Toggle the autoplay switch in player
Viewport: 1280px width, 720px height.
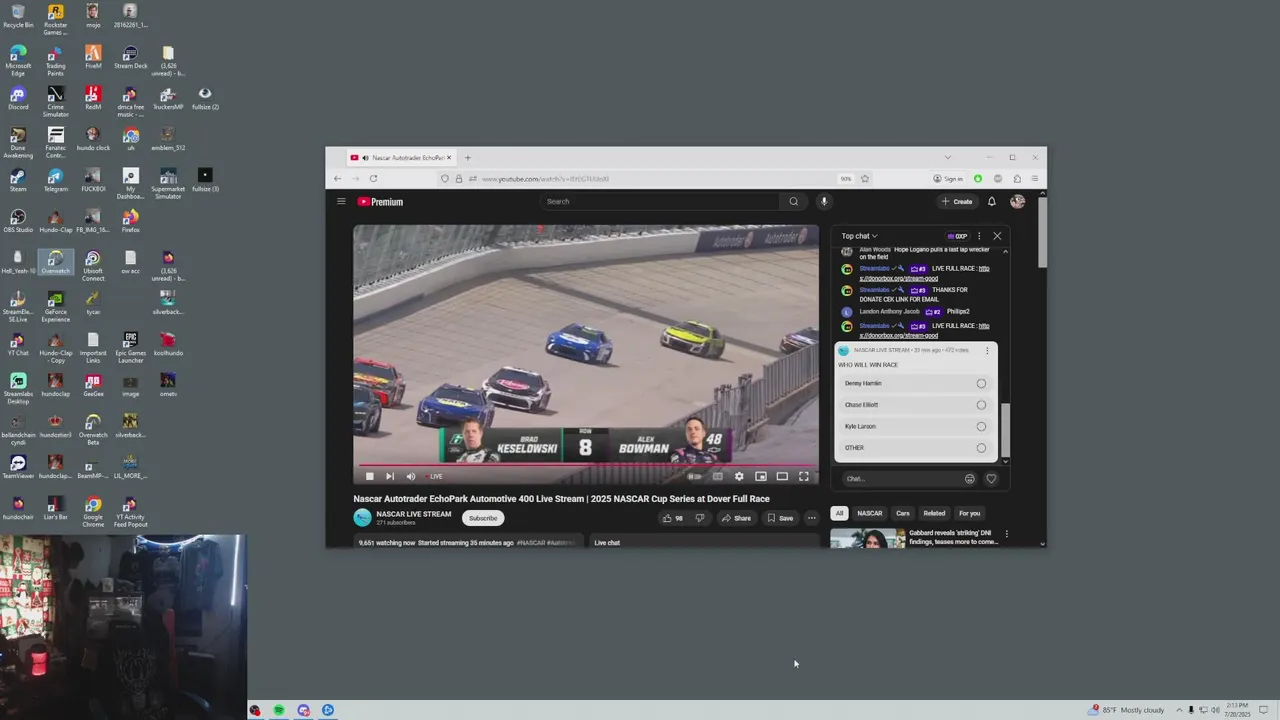click(x=694, y=476)
